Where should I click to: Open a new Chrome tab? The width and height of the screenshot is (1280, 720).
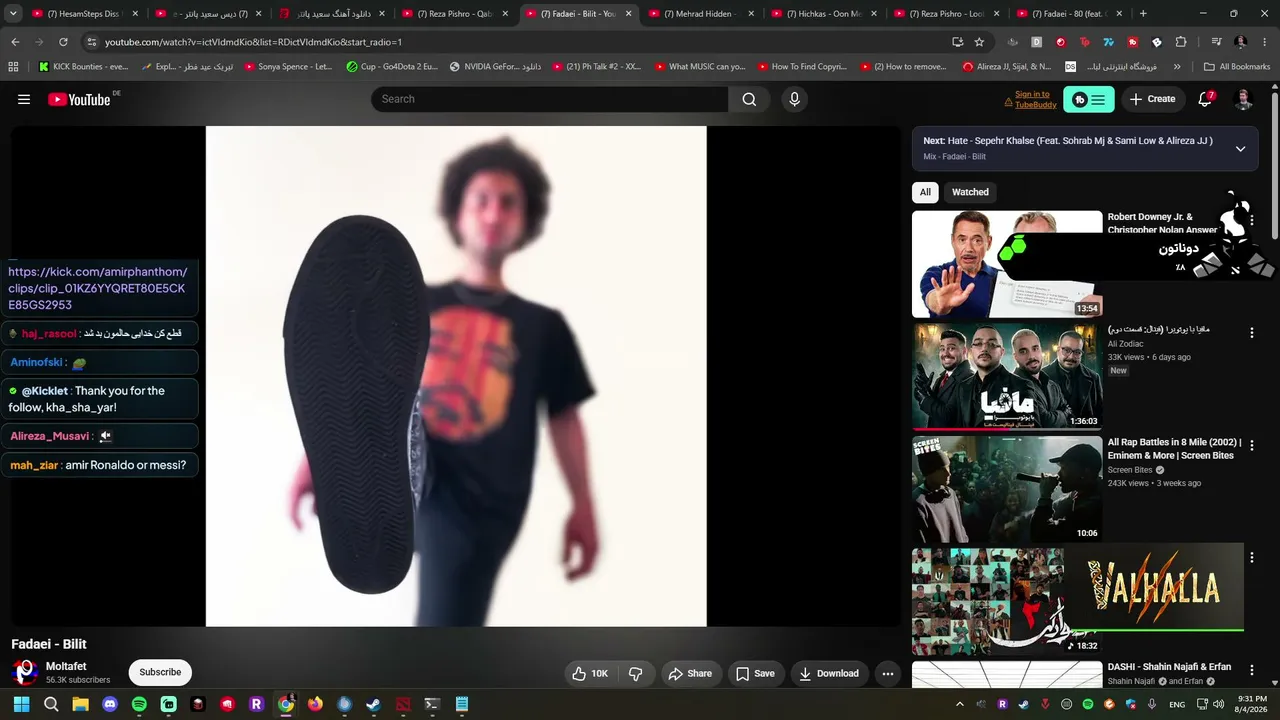pos(1143,14)
